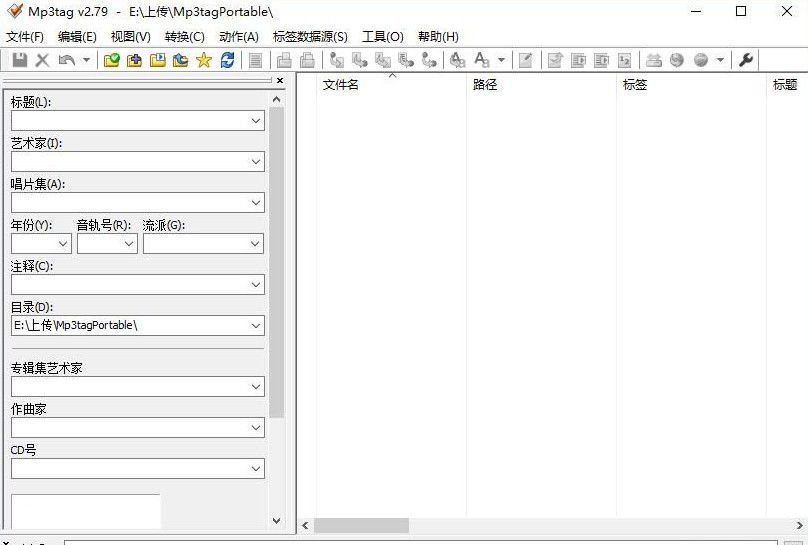Image resolution: width=808 pixels, height=545 pixels.
Task: Click the Add directory folder icon
Action: 134,60
